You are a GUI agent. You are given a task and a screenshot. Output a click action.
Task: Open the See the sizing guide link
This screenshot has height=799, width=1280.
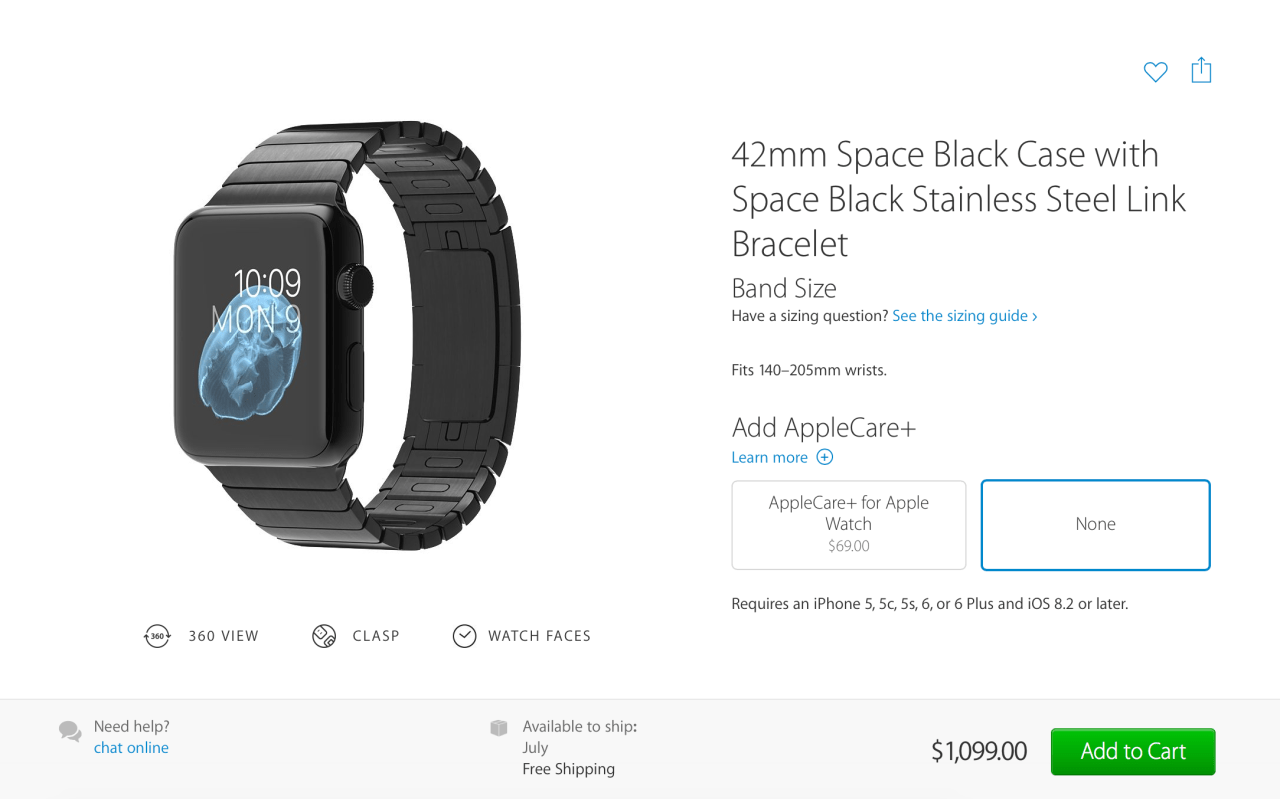pyautogui.click(x=964, y=316)
